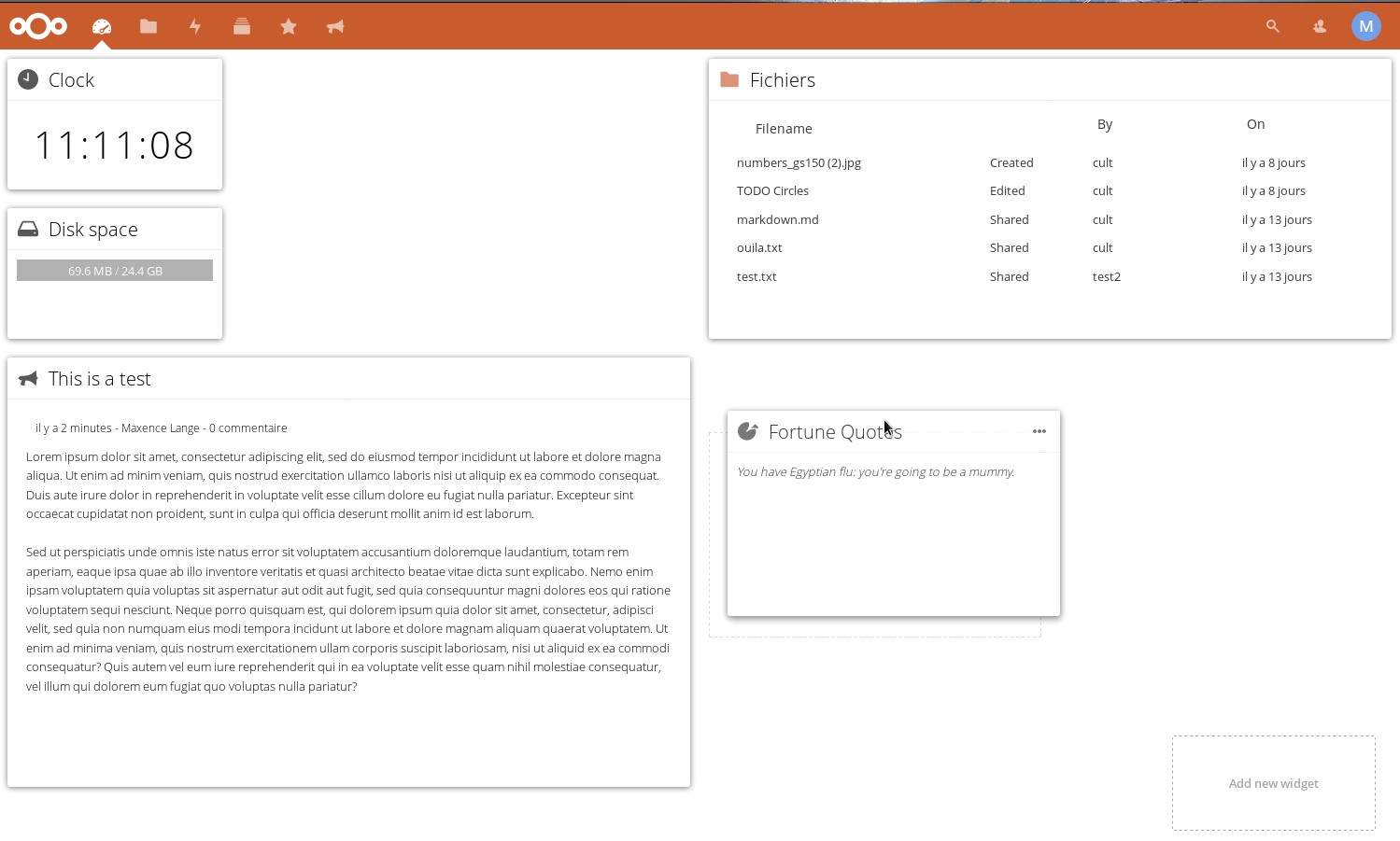Click the Shared cell of markdown.md row
The width and height of the screenshot is (1400, 841).
coord(1009,219)
